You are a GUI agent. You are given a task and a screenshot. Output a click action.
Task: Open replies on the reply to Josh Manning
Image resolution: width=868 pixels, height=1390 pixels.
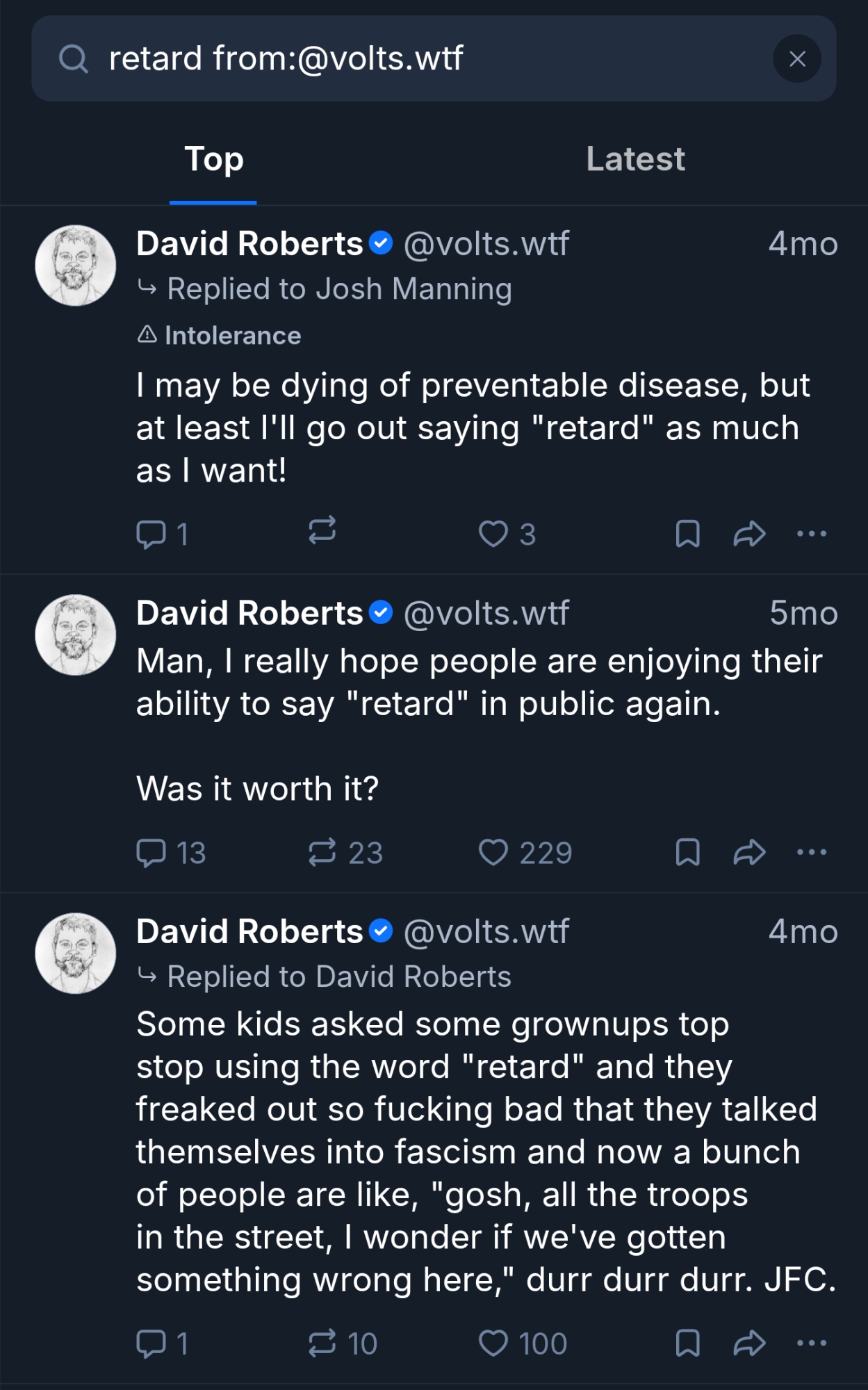tap(151, 534)
